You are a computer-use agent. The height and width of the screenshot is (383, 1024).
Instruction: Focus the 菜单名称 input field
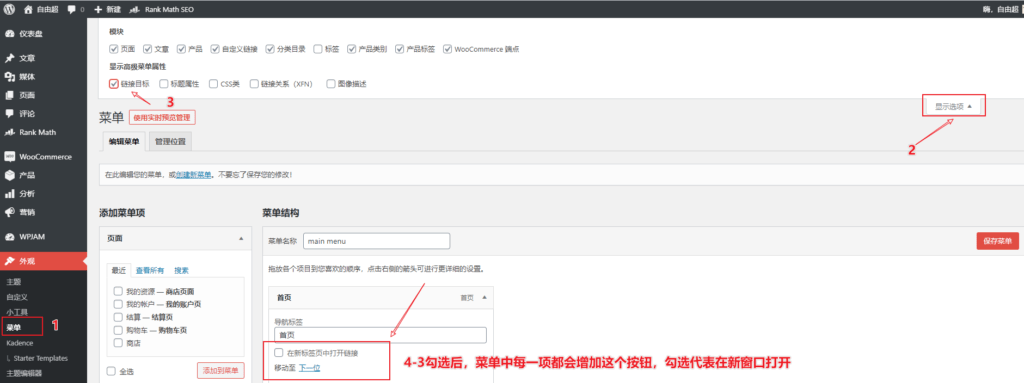click(376, 241)
